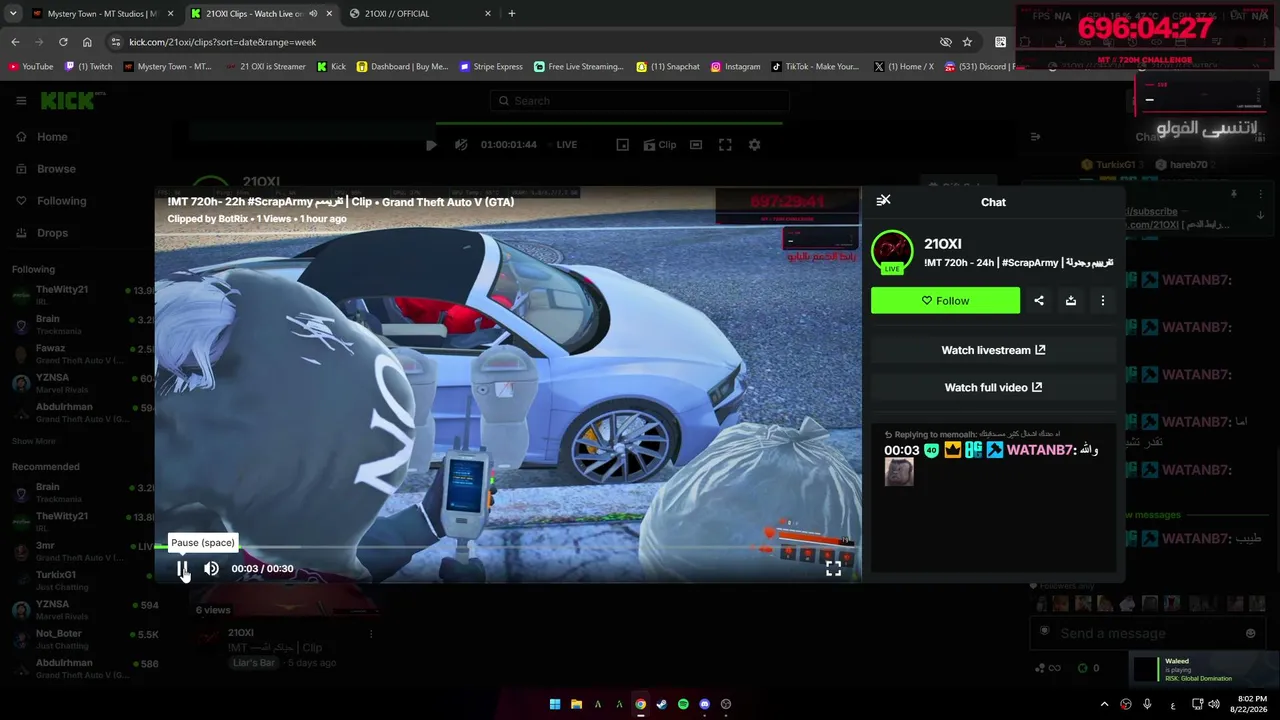The image size is (1280, 720).
Task: Click the Send a message chat field
Action: tap(1147, 633)
